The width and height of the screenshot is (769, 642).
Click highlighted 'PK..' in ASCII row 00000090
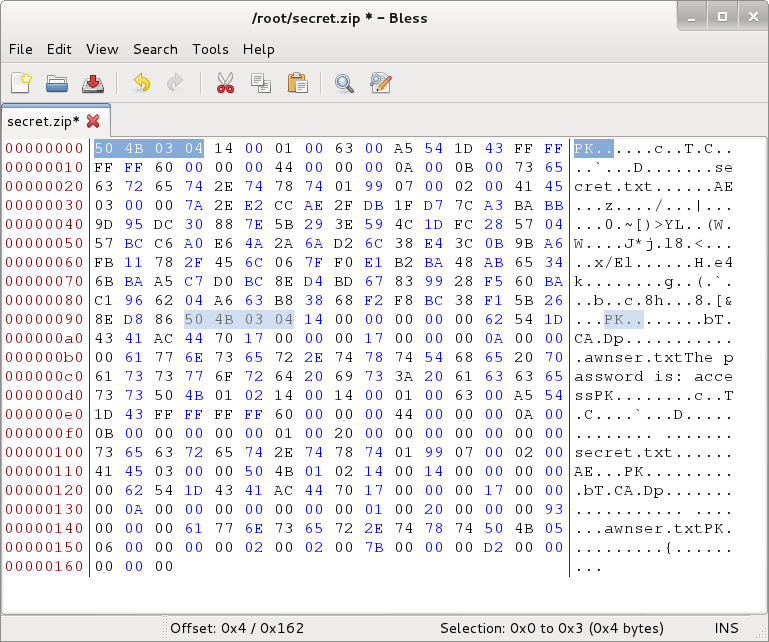click(624, 319)
